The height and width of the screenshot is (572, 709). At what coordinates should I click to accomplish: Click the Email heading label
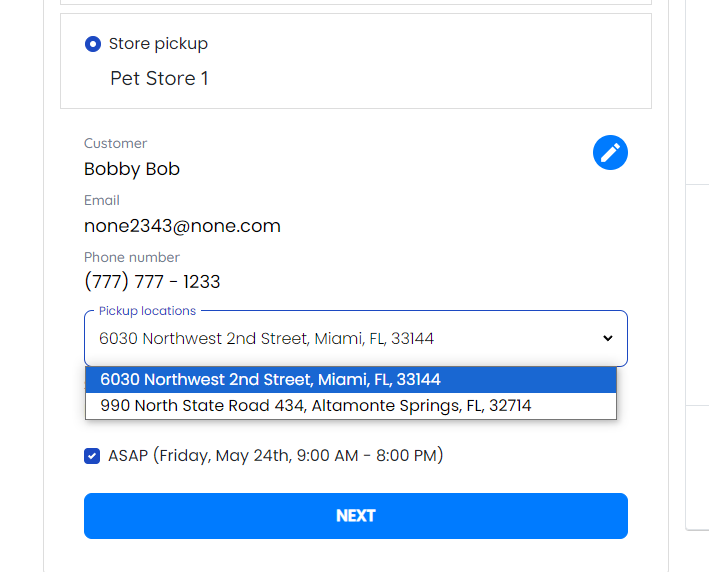click(102, 200)
